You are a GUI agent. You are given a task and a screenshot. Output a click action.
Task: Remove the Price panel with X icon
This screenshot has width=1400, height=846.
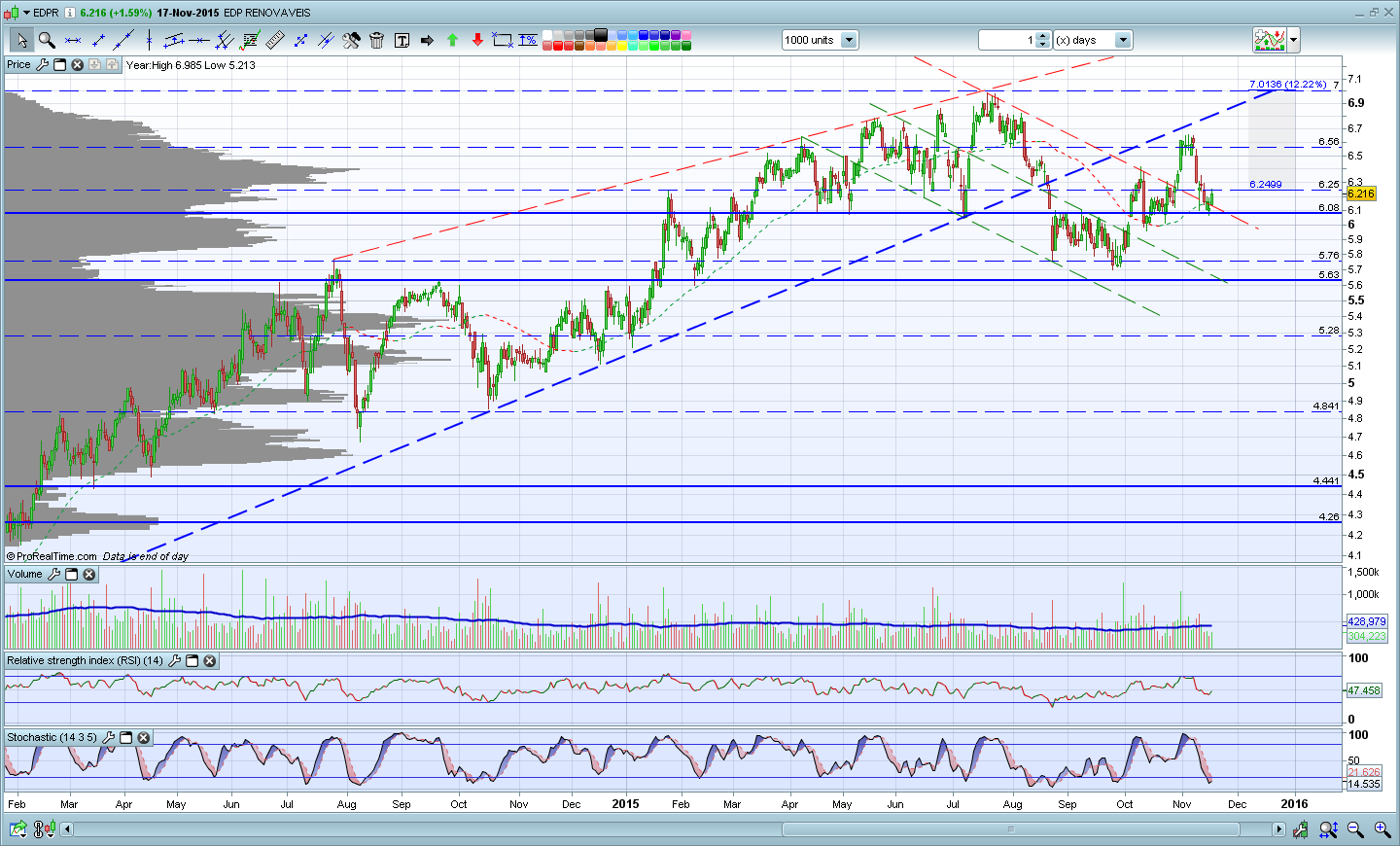coord(78,65)
